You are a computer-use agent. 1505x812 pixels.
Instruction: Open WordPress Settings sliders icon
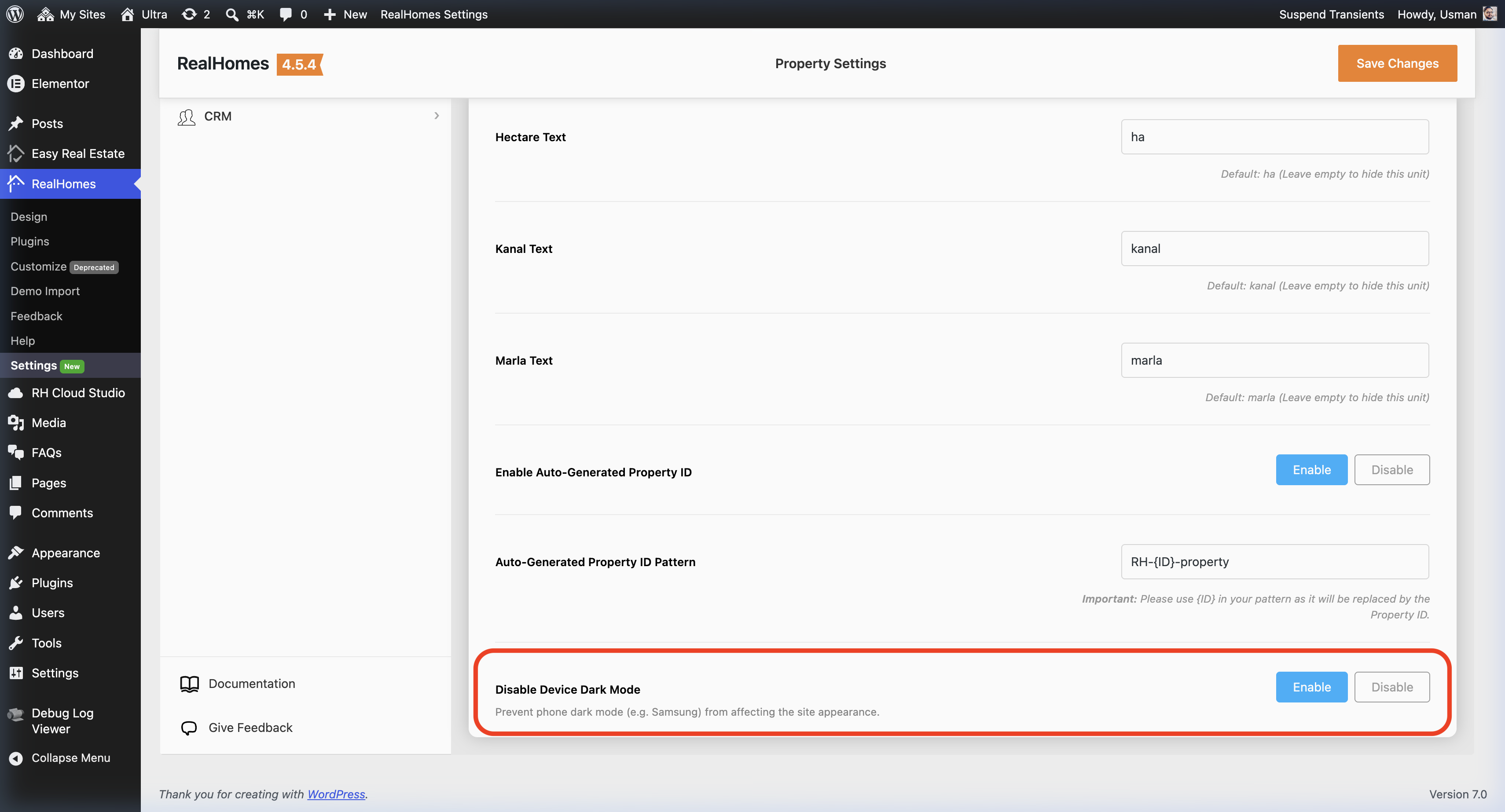pyautogui.click(x=16, y=673)
